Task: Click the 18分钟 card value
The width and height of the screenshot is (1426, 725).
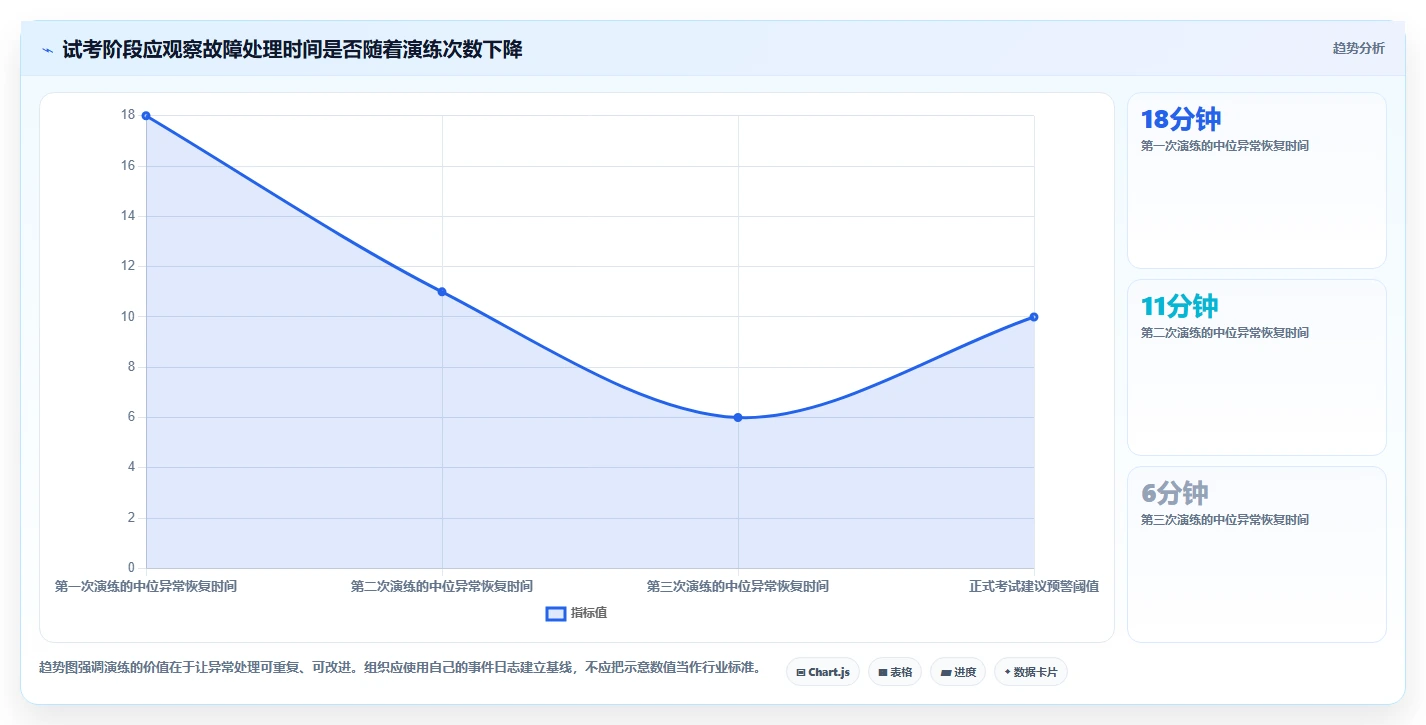Action: (x=1181, y=119)
